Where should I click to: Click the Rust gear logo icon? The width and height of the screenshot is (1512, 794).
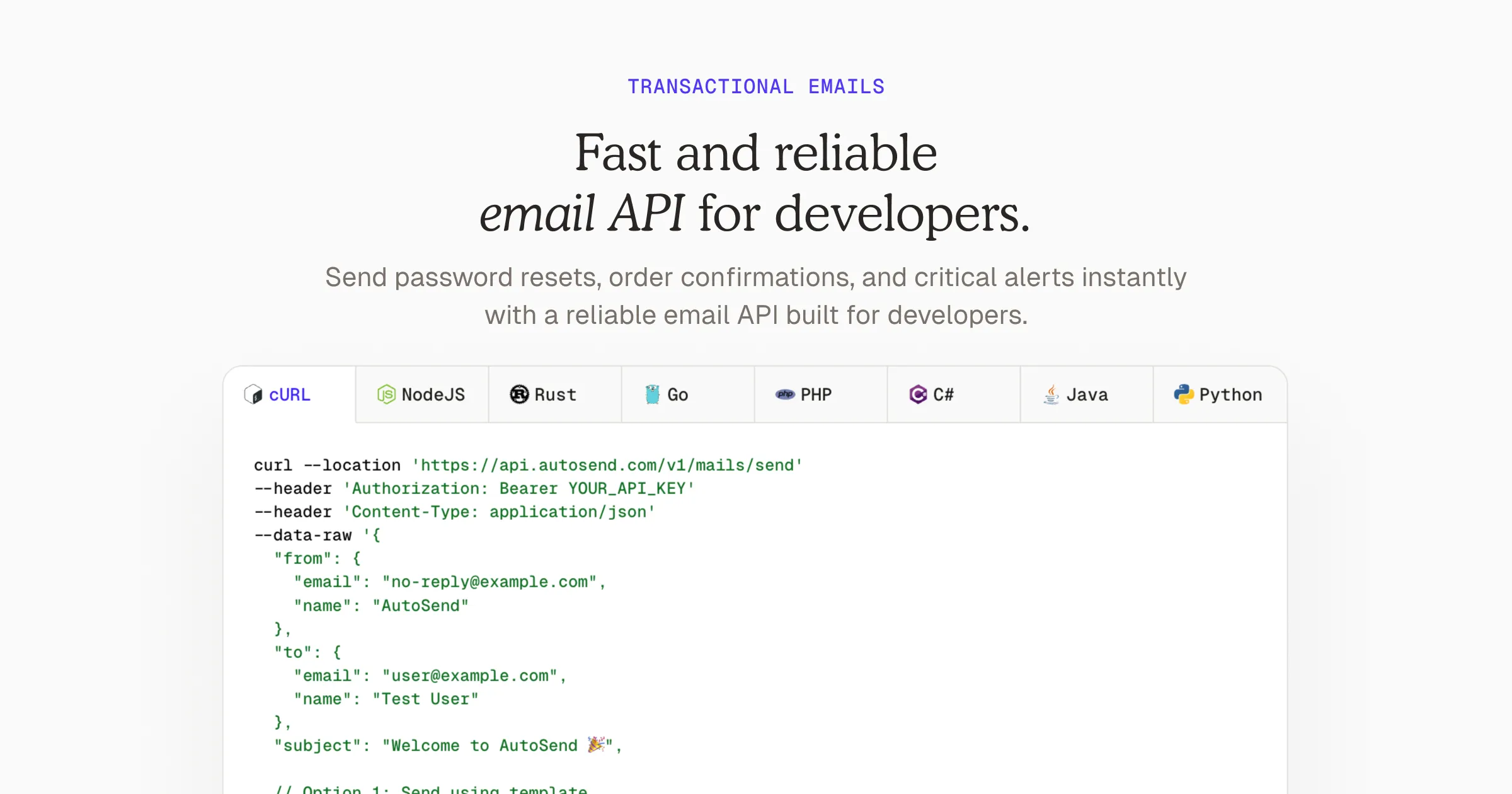coord(519,394)
